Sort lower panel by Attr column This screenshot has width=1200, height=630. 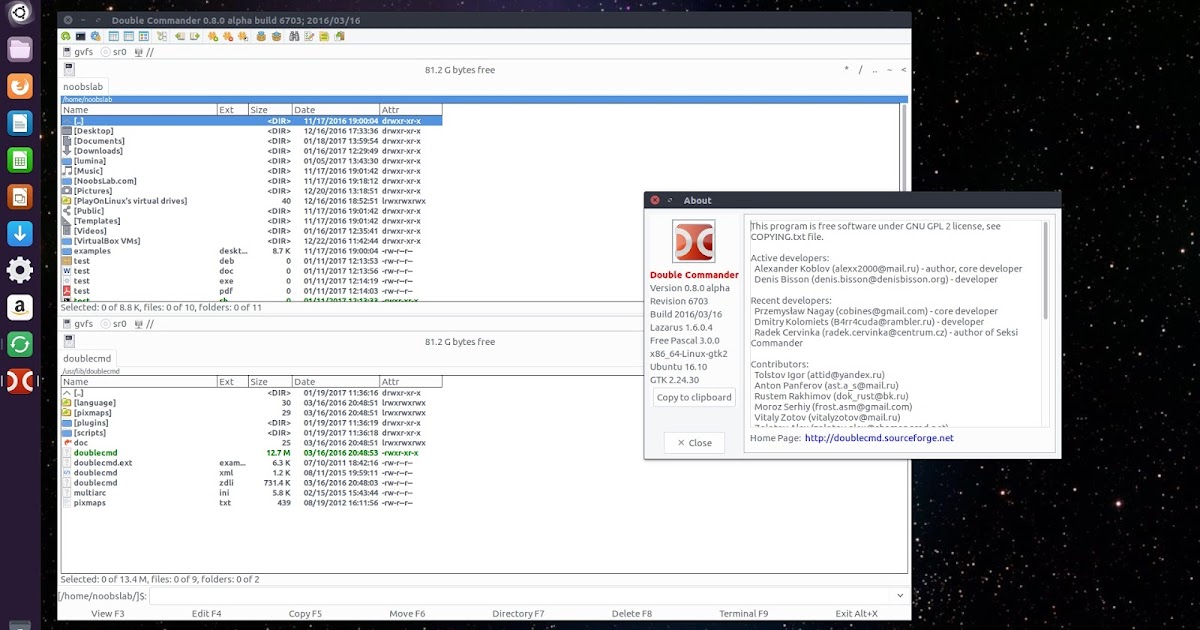click(410, 382)
